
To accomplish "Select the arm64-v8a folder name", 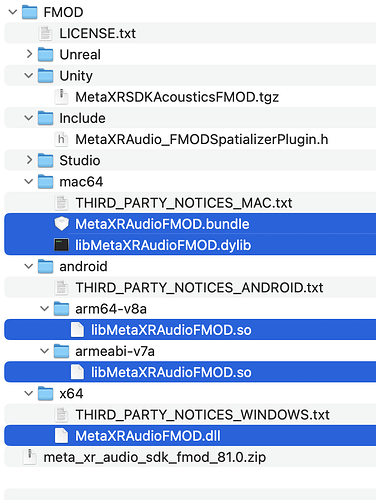I will point(111,309).
